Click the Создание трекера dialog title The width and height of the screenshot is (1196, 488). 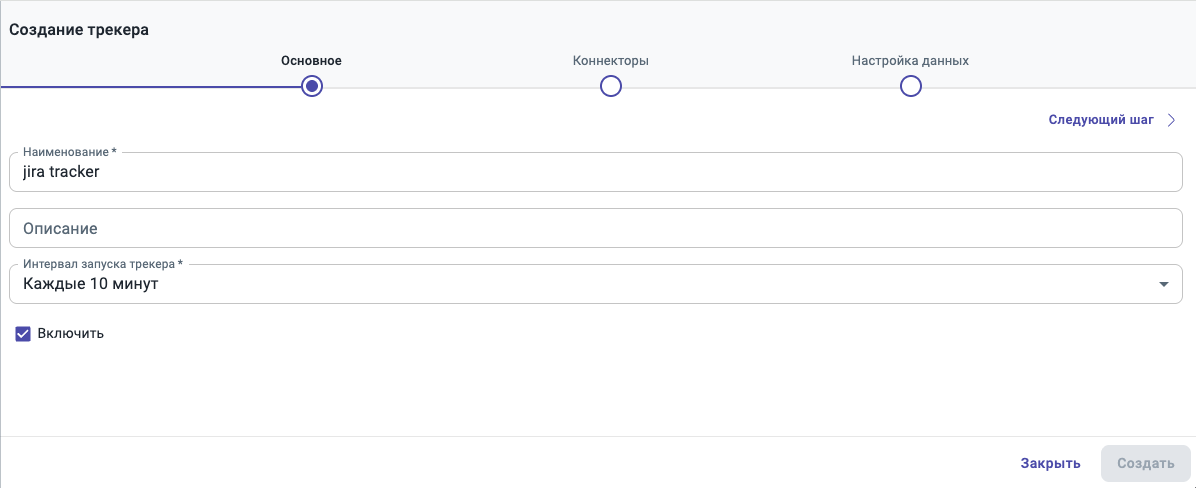click(79, 30)
